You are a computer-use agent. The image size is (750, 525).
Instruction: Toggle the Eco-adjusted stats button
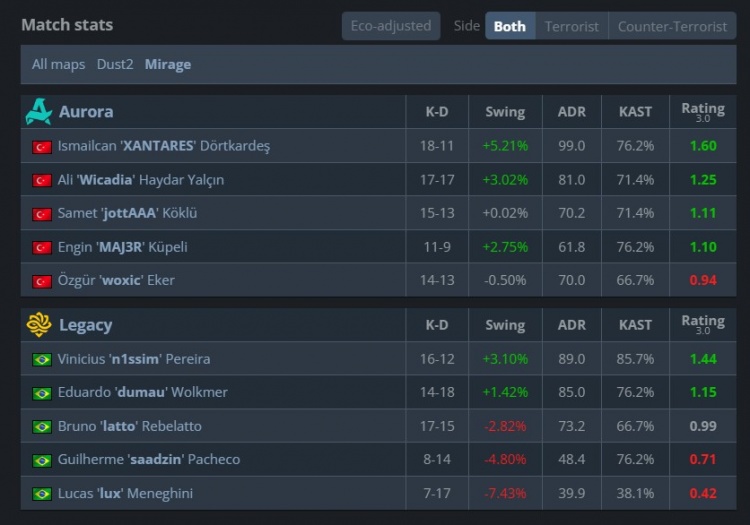391,26
